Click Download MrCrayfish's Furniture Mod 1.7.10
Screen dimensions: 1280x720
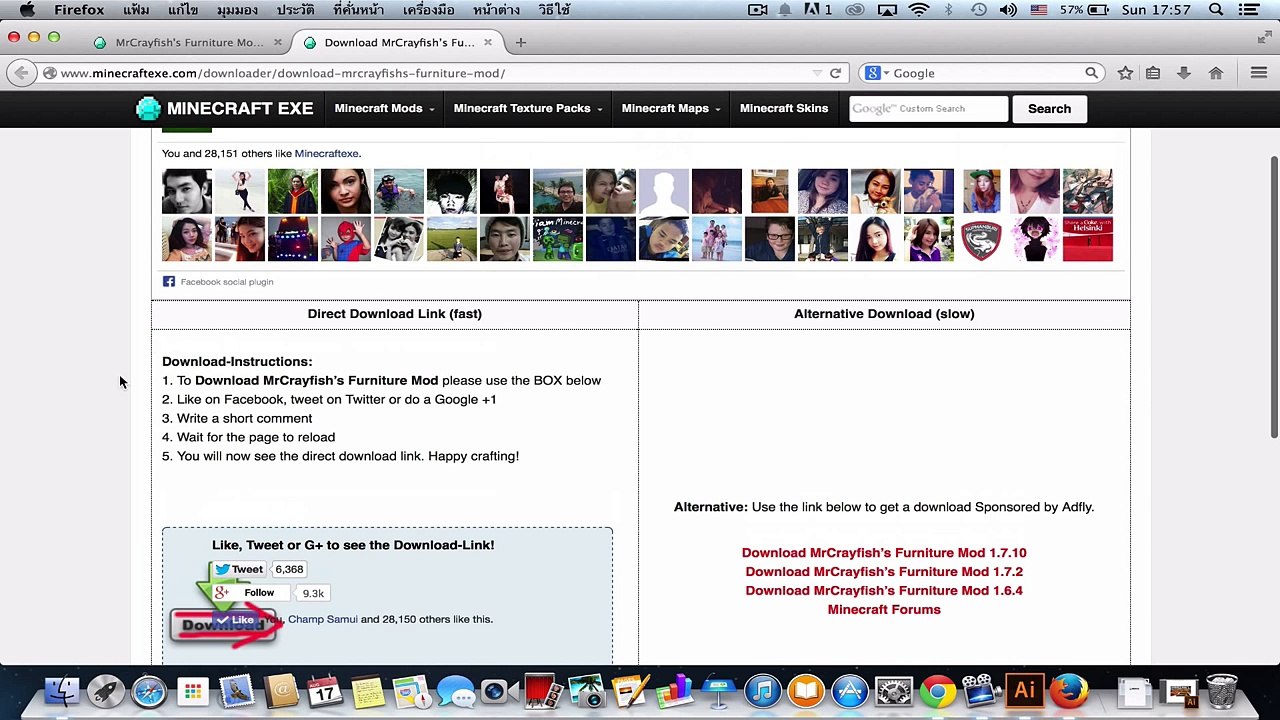pyautogui.click(x=884, y=553)
